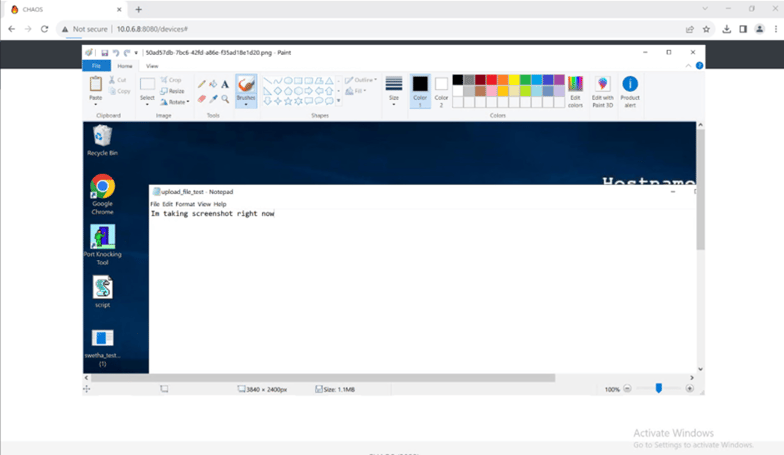Click the zoom slider handle
784x455 pixels.
pyautogui.click(x=657, y=388)
